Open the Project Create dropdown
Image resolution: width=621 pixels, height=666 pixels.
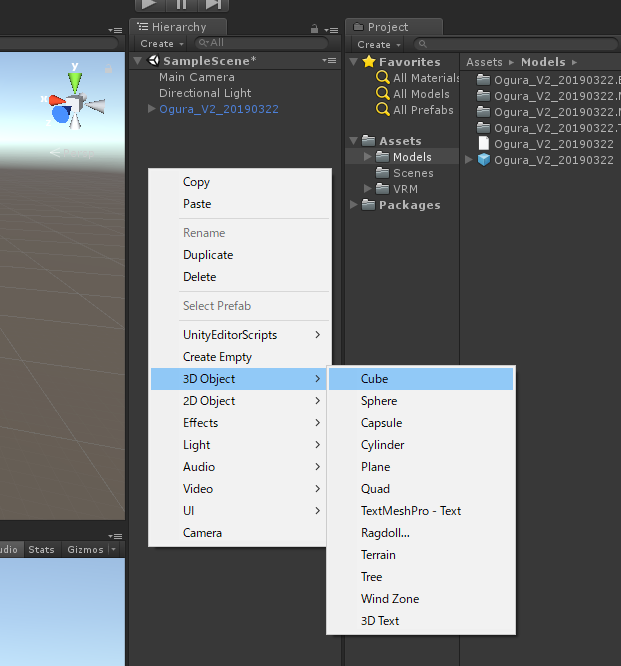[x=378, y=44]
